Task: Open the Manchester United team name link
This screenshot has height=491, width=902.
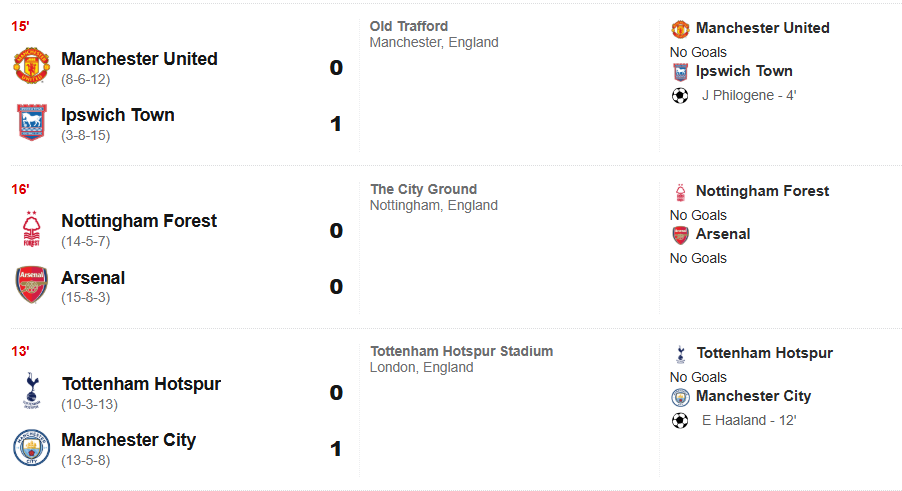Action: tap(139, 59)
